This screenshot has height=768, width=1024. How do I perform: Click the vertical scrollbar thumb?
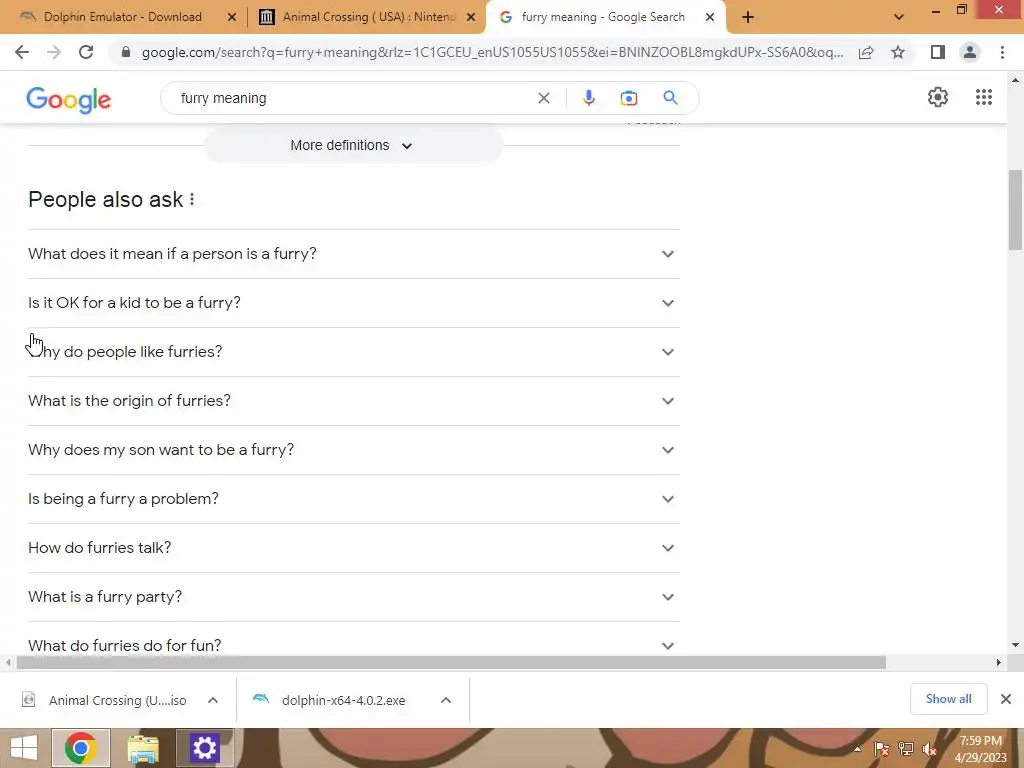[x=1016, y=209]
